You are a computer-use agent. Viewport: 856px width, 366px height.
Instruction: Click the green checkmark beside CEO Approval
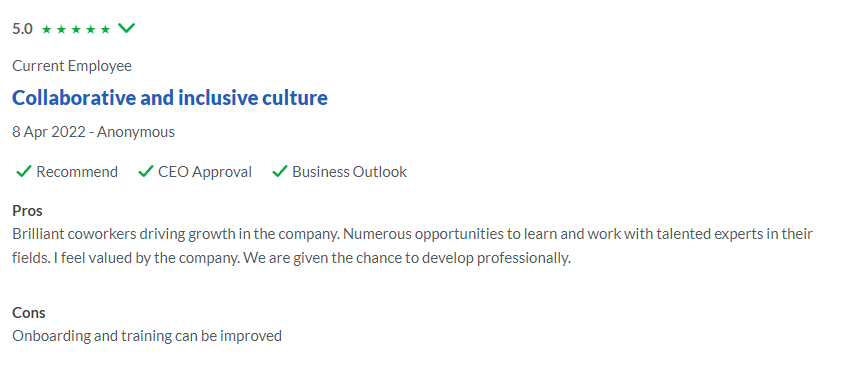(x=146, y=172)
